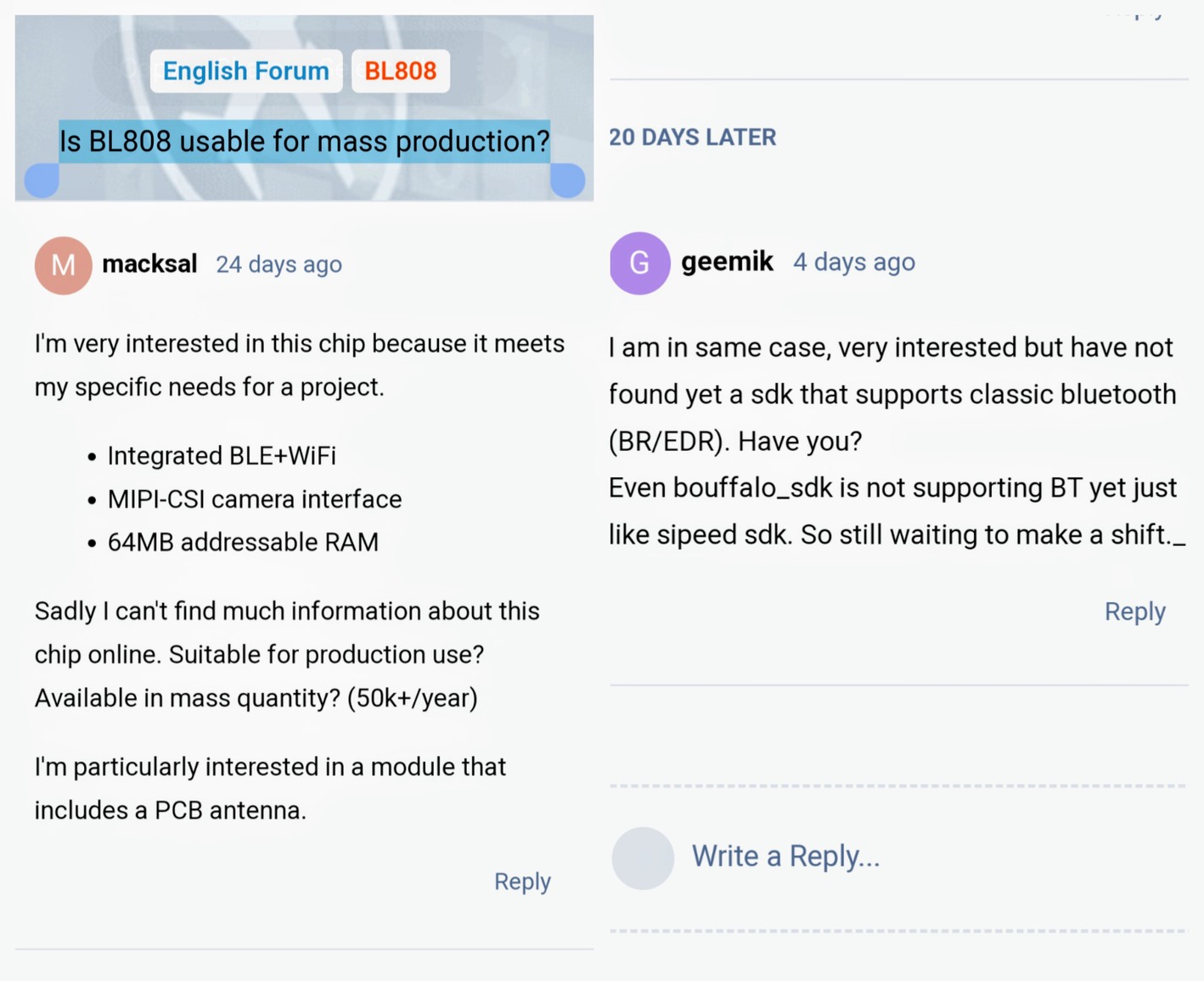Click the left text selection handle
The image size is (1204, 981).
pos(42,180)
